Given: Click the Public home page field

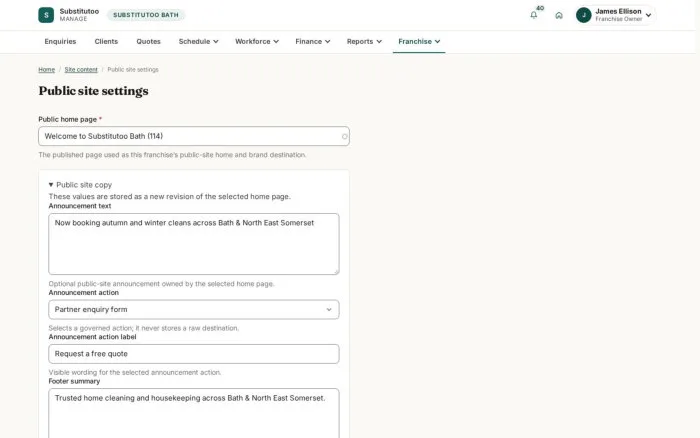Looking at the screenshot, I should (194, 136).
